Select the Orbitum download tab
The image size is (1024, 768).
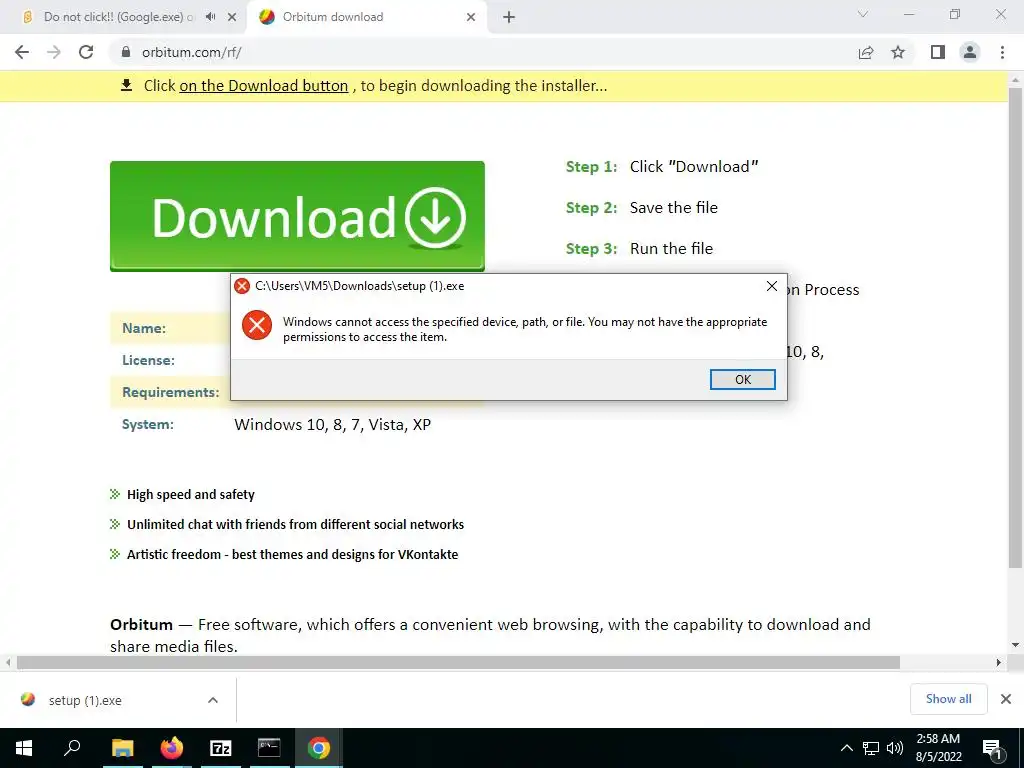pyautogui.click(x=366, y=17)
